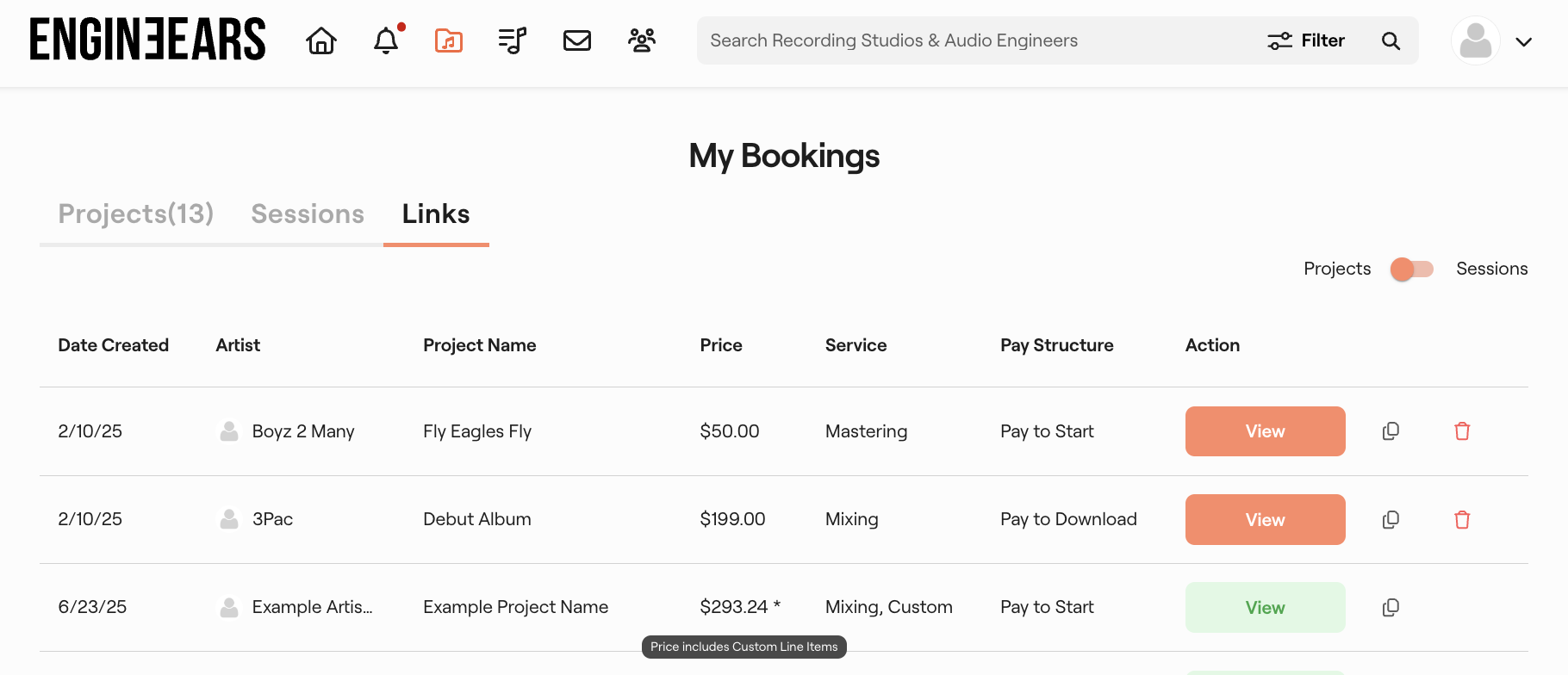
Task: Open the community people icon
Action: pos(642,40)
